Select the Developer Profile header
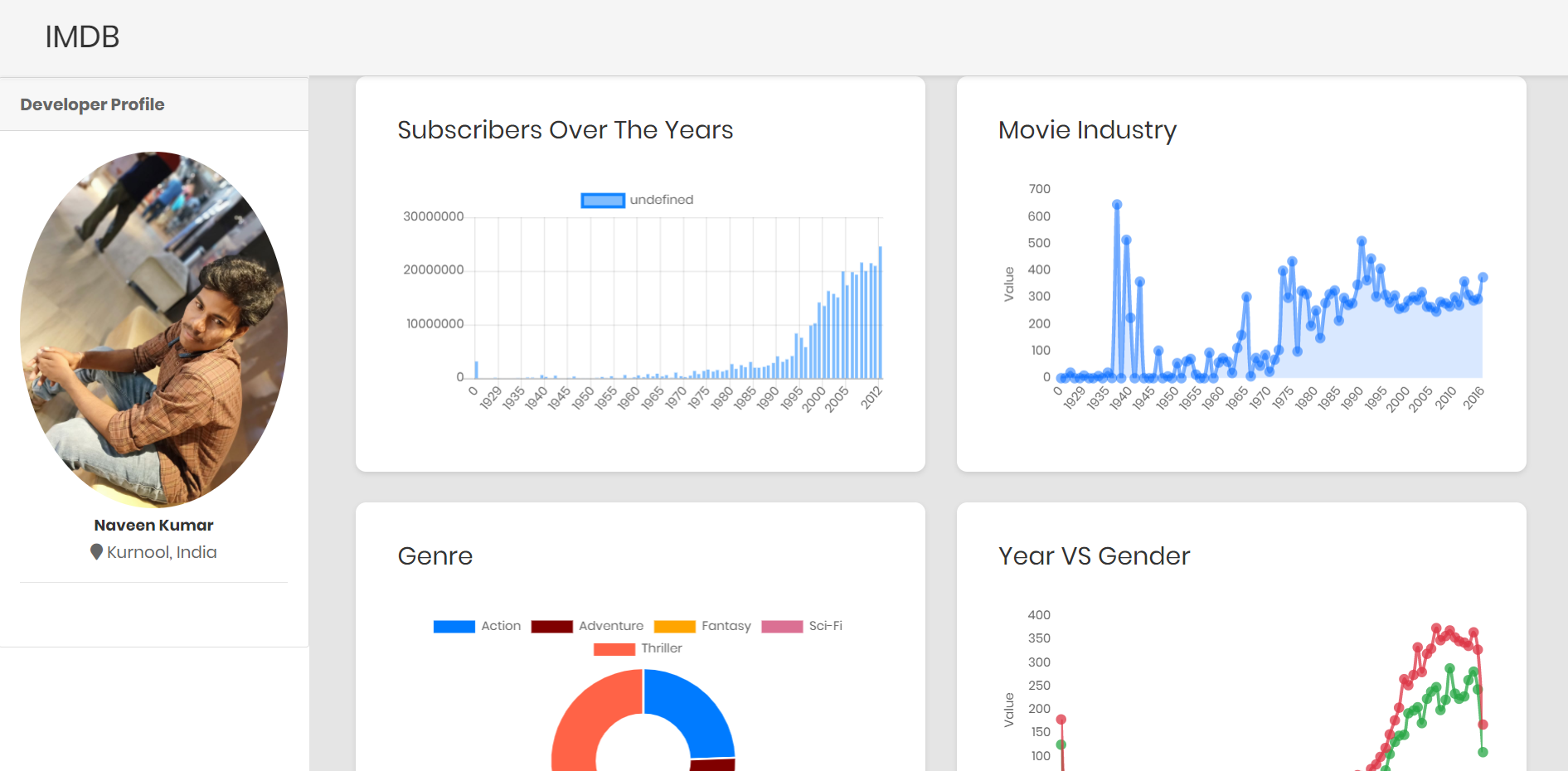This screenshot has height=771, width=1568. [x=154, y=104]
